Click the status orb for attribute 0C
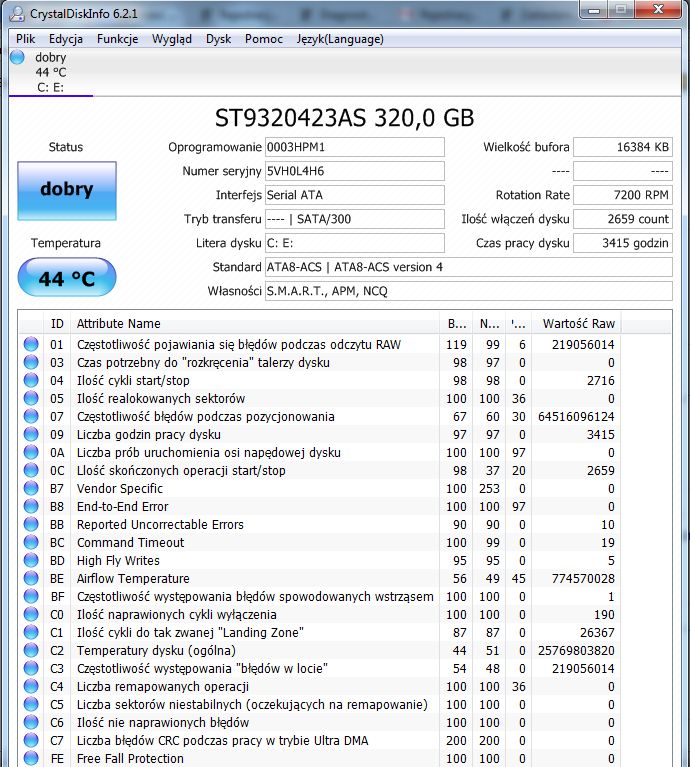 coord(31,471)
